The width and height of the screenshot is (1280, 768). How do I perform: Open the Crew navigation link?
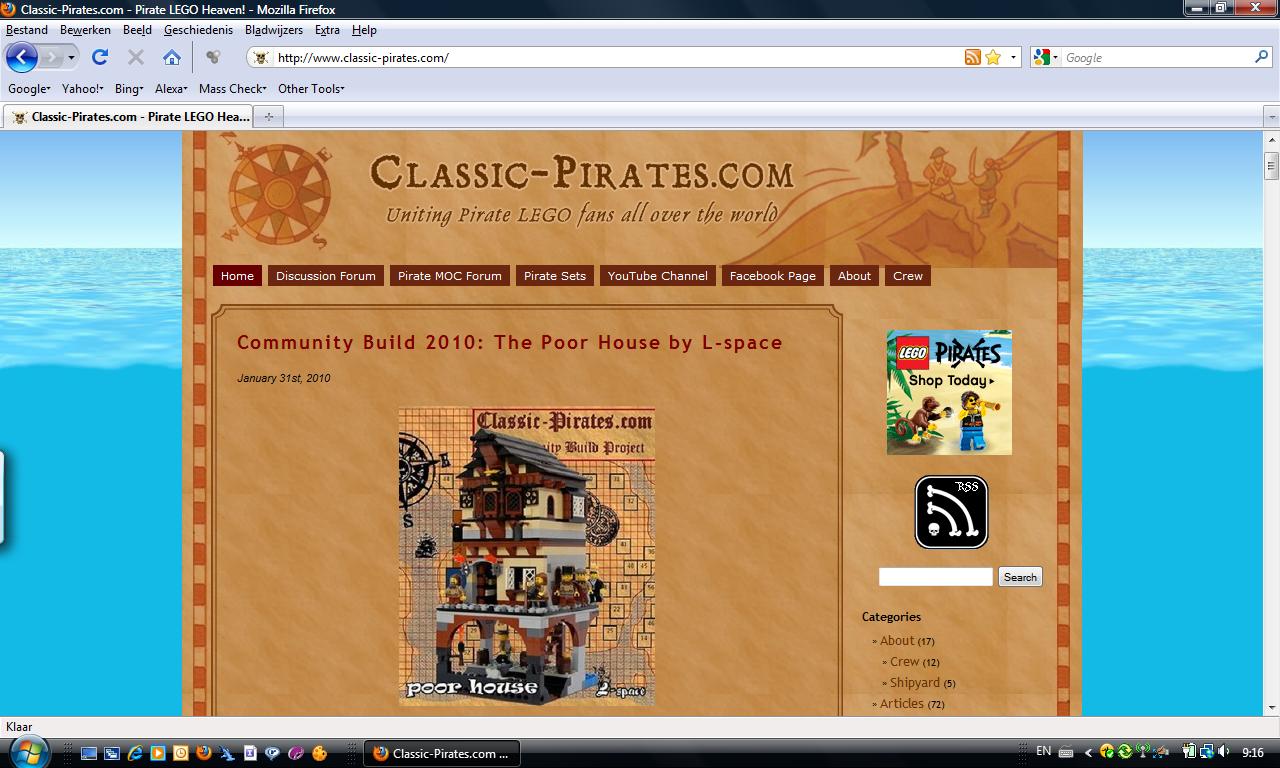coord(908,276)
